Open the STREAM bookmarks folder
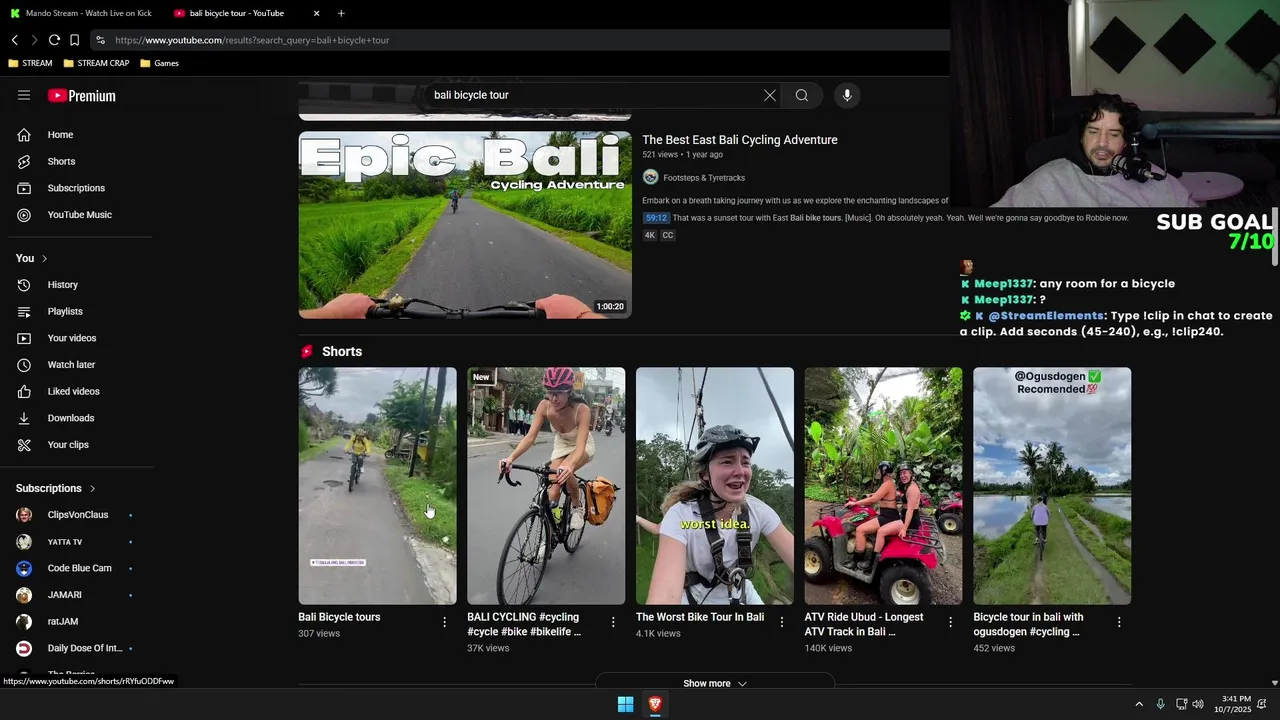The image size is (1280, 720). (30, 63)
